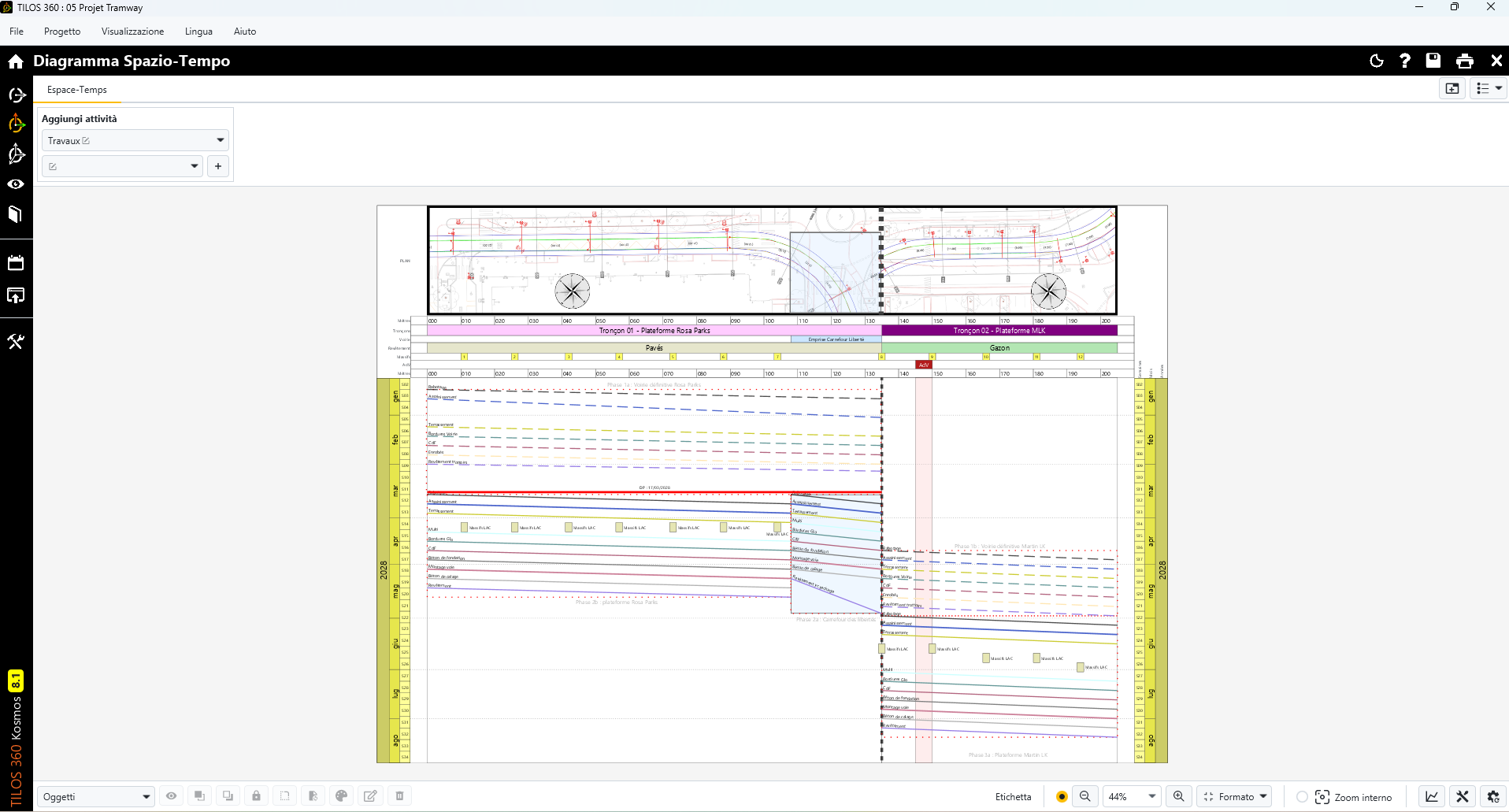The height and width of the screenshot is (812, 1509).
Task: Print the diagram with the printer icon
Action: pyautogui.click(x=1465, y=61)
